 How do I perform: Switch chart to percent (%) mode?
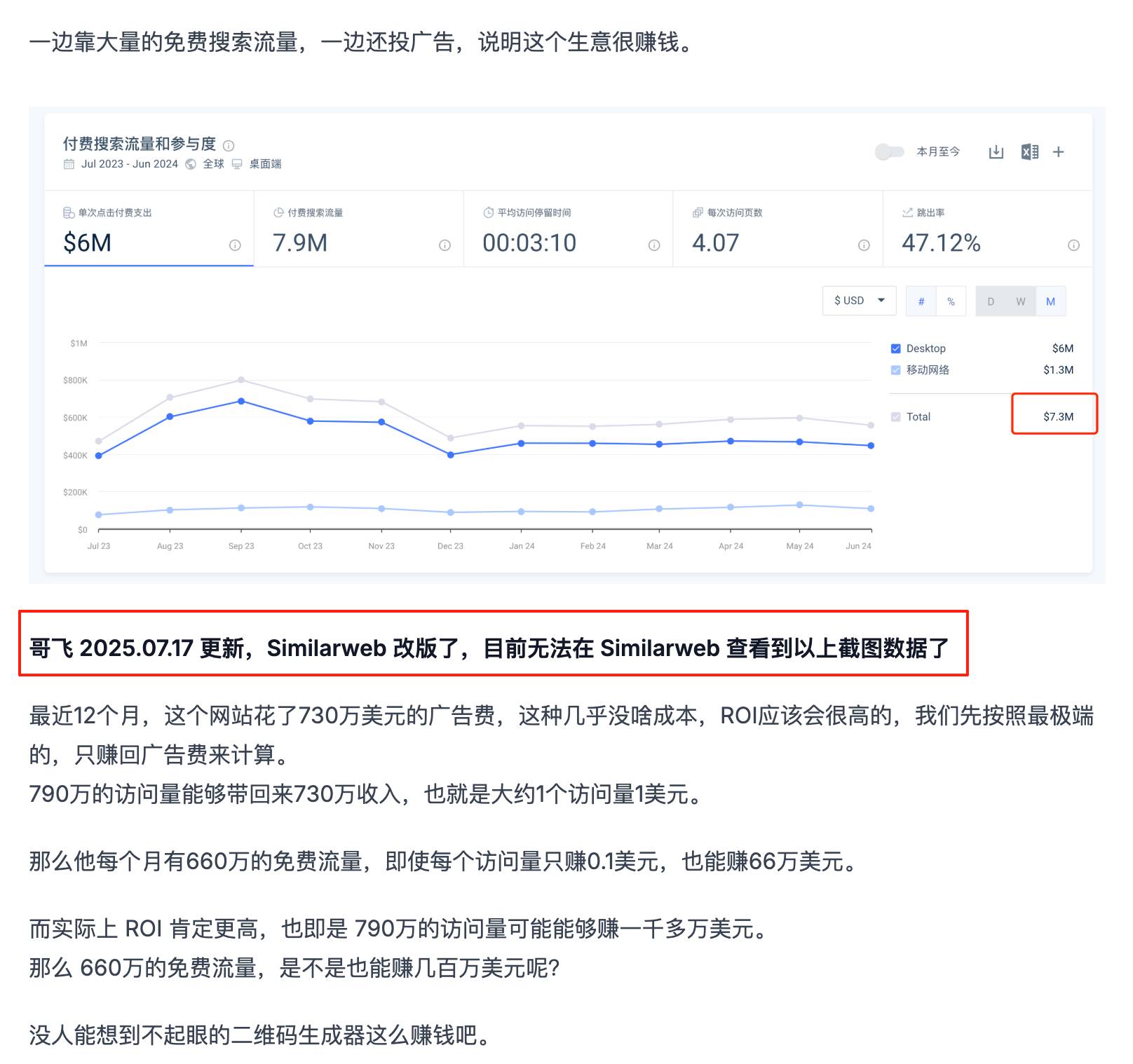tap(951, 301)
